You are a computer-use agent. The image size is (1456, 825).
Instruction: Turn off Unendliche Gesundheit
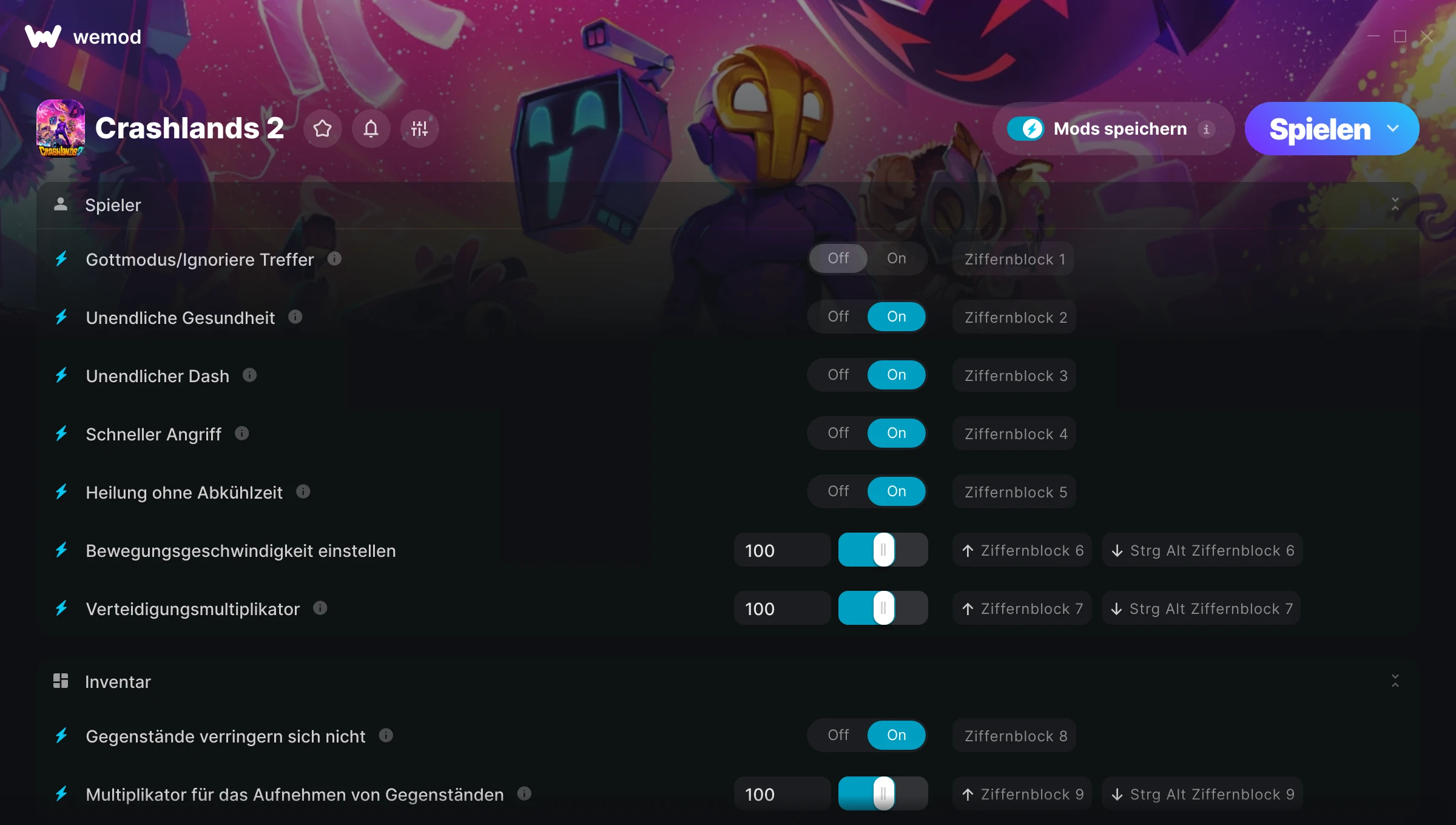[x=838, y=317]
